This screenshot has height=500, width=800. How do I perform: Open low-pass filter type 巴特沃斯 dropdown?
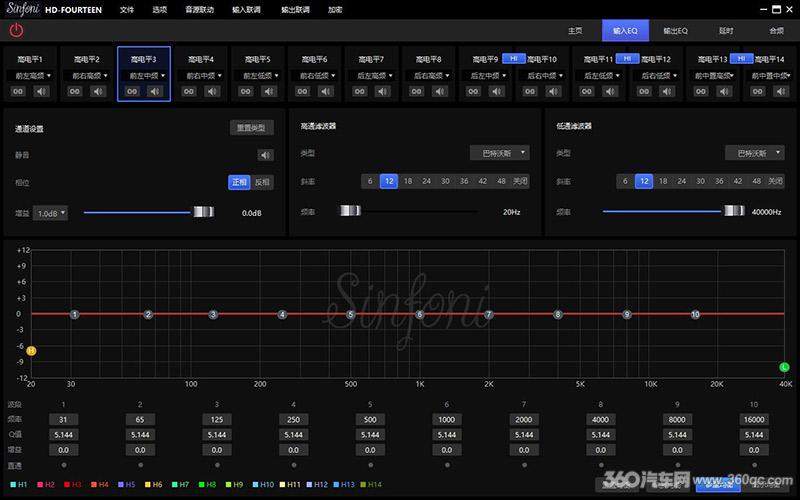point(755,153)
